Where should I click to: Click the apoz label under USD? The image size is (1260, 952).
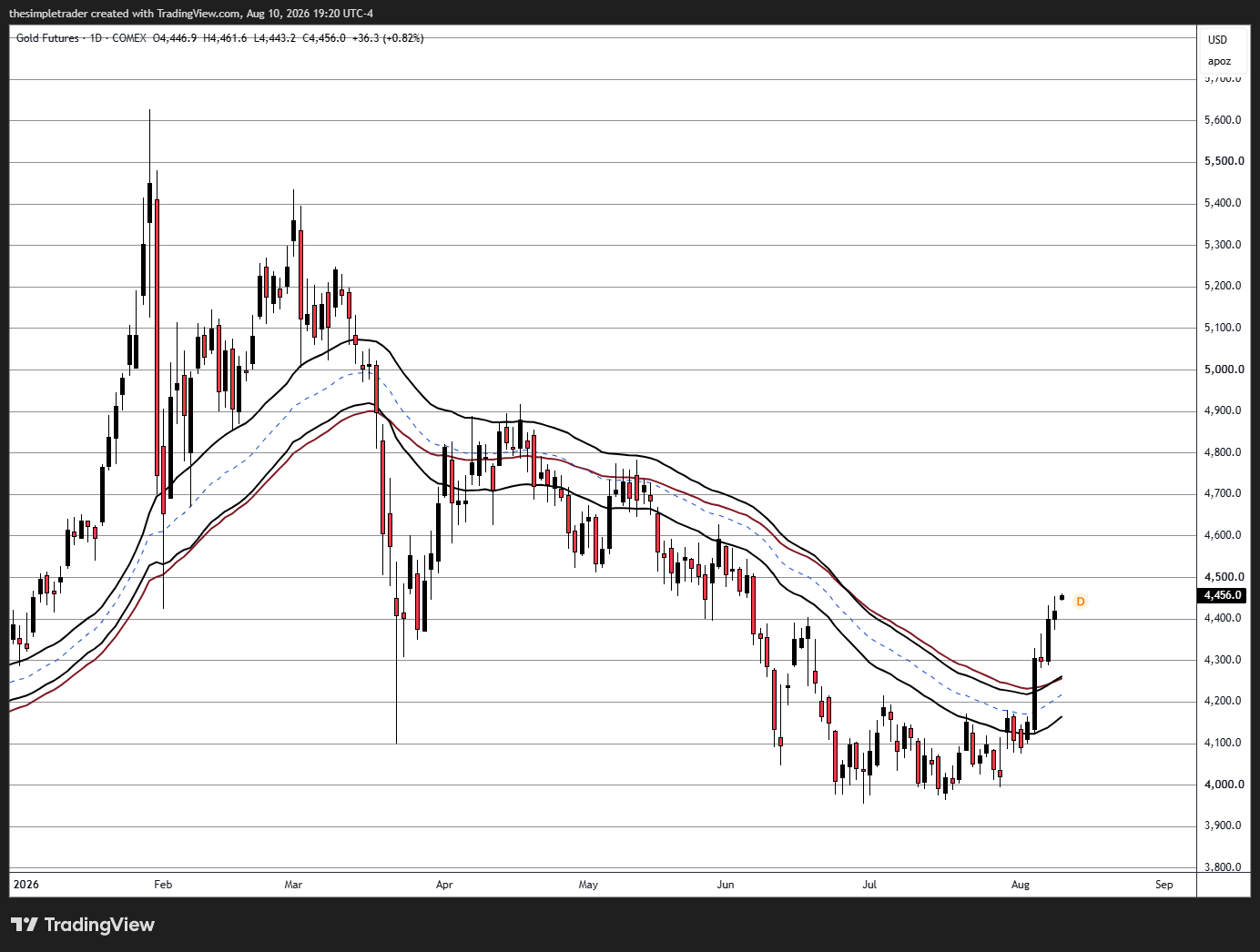1219,62
